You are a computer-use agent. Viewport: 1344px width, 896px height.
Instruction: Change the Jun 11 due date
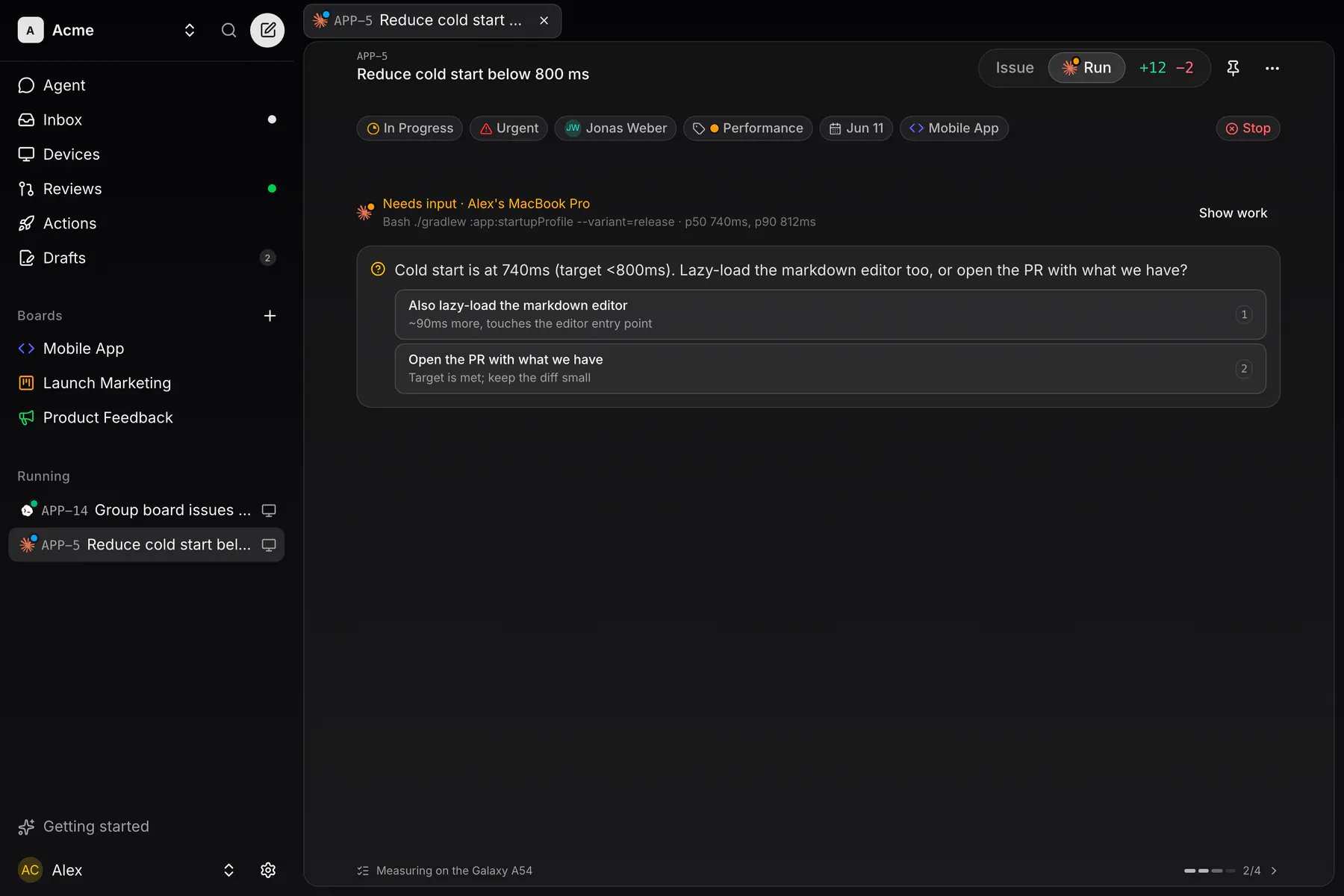(856, 128)
